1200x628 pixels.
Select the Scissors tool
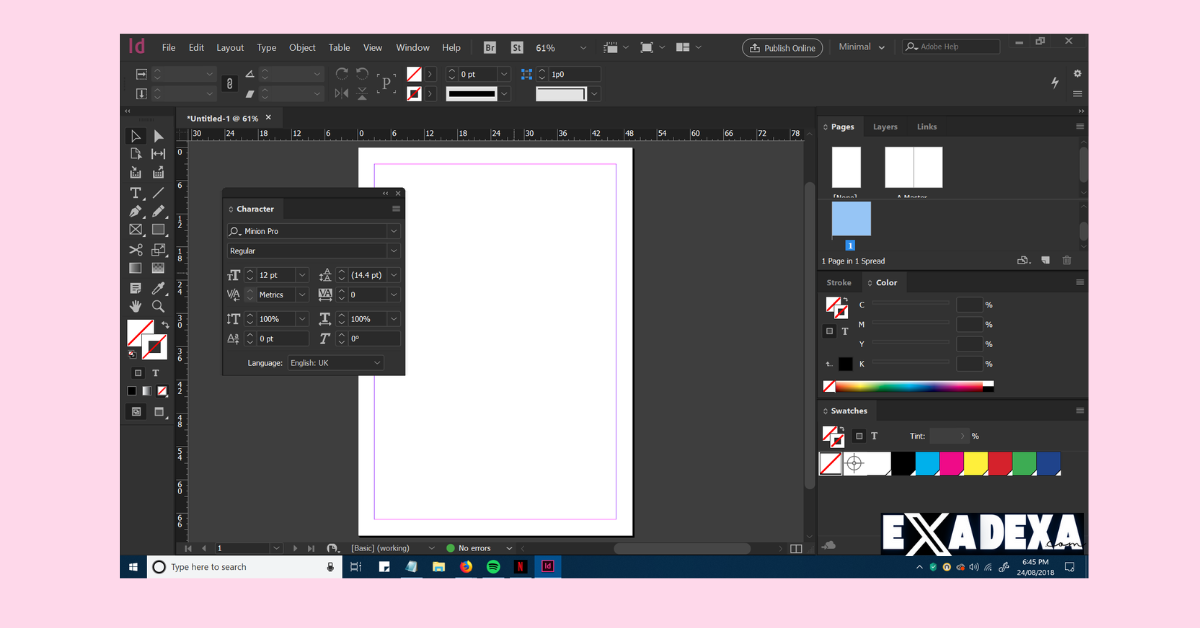pyautogui.click(x=135, y=249)
